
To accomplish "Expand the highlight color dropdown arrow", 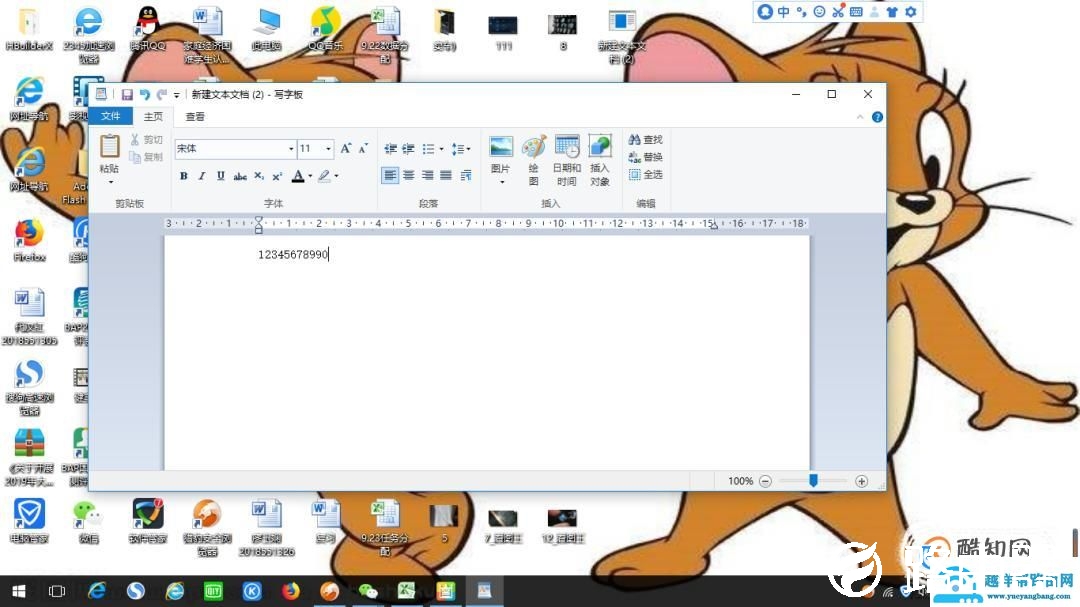I will [336, 176].
